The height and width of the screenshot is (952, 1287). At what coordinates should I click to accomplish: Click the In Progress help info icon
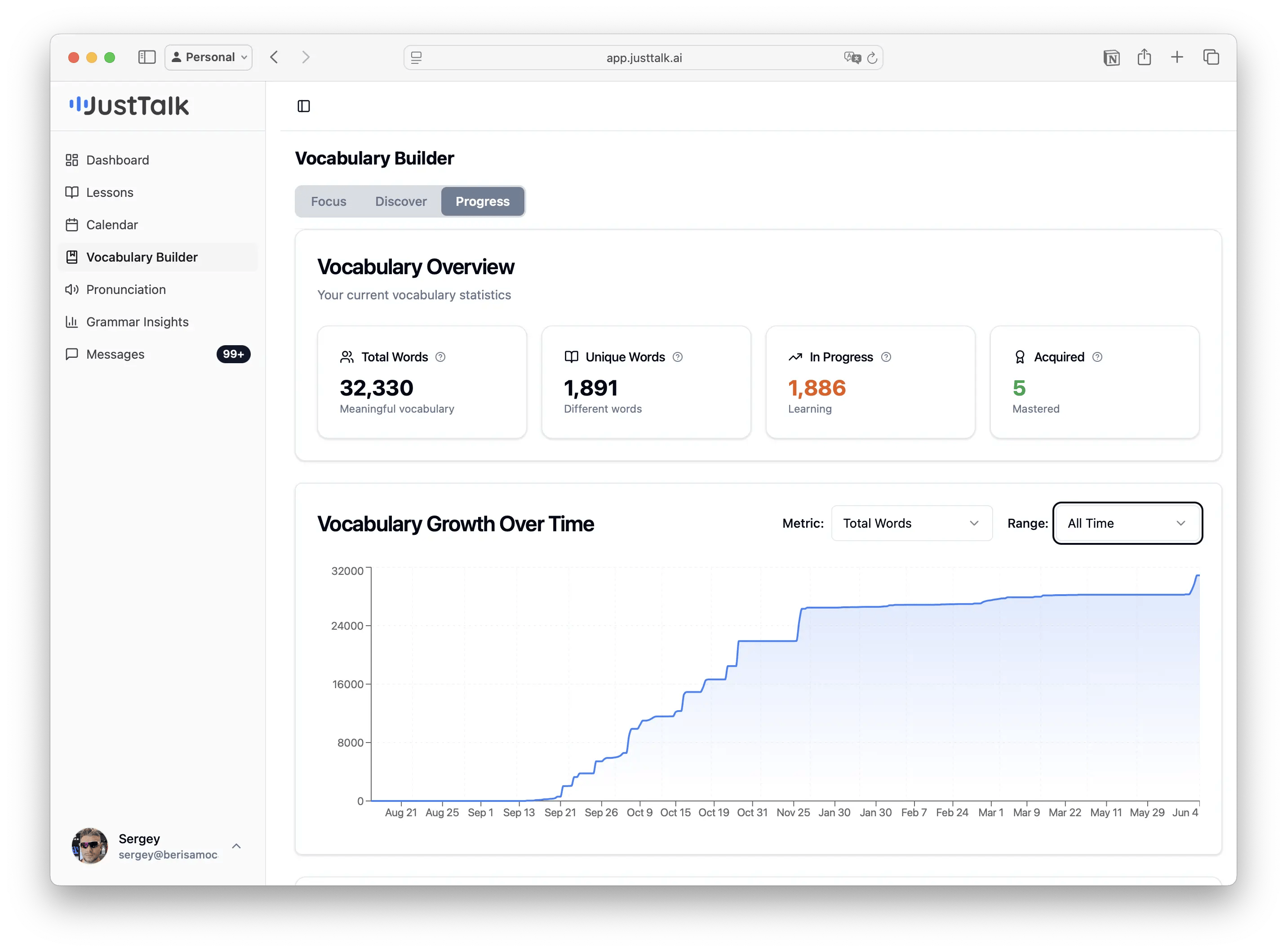886,357
